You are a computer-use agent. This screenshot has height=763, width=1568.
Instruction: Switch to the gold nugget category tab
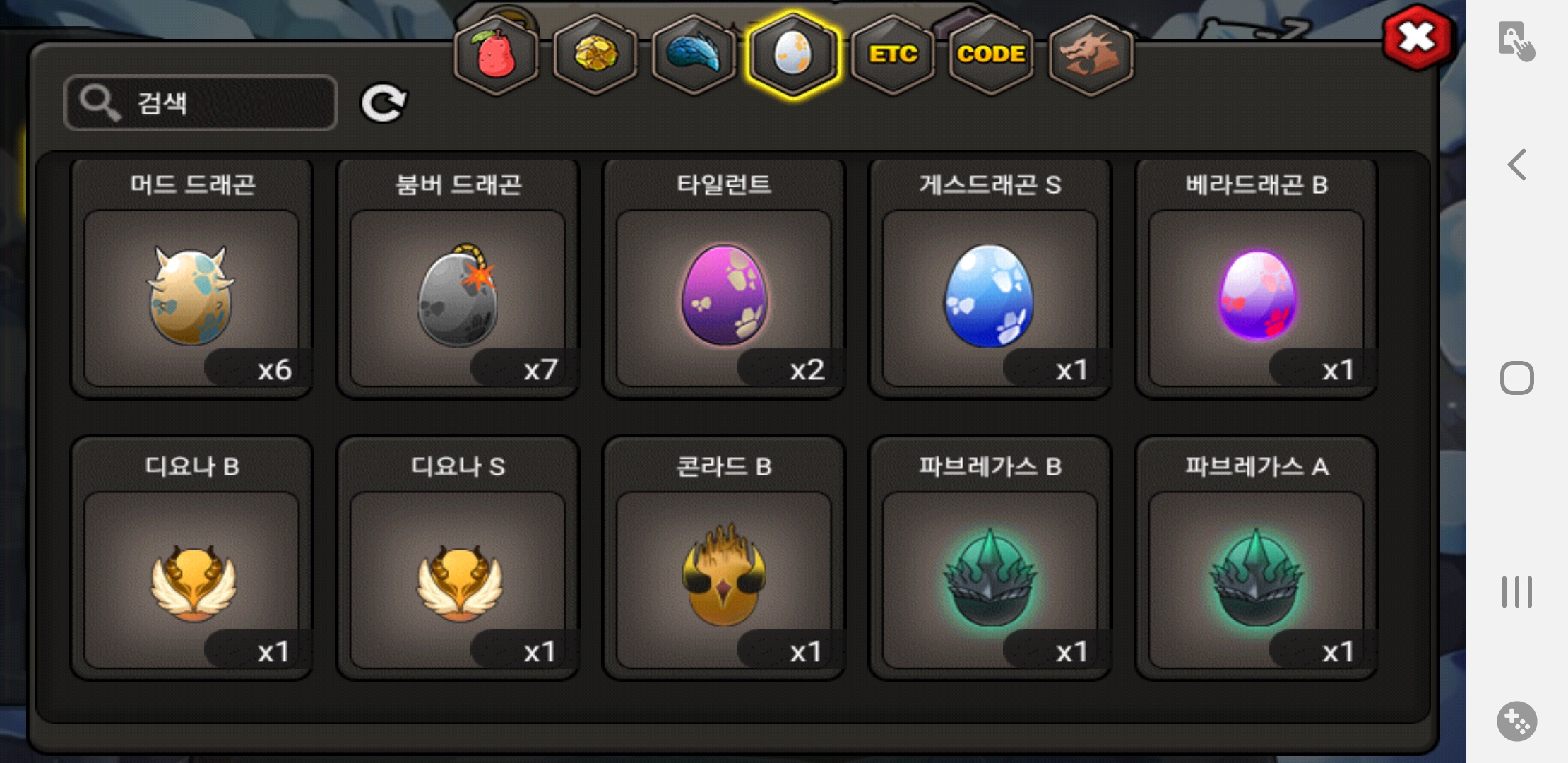coord(595,54)
